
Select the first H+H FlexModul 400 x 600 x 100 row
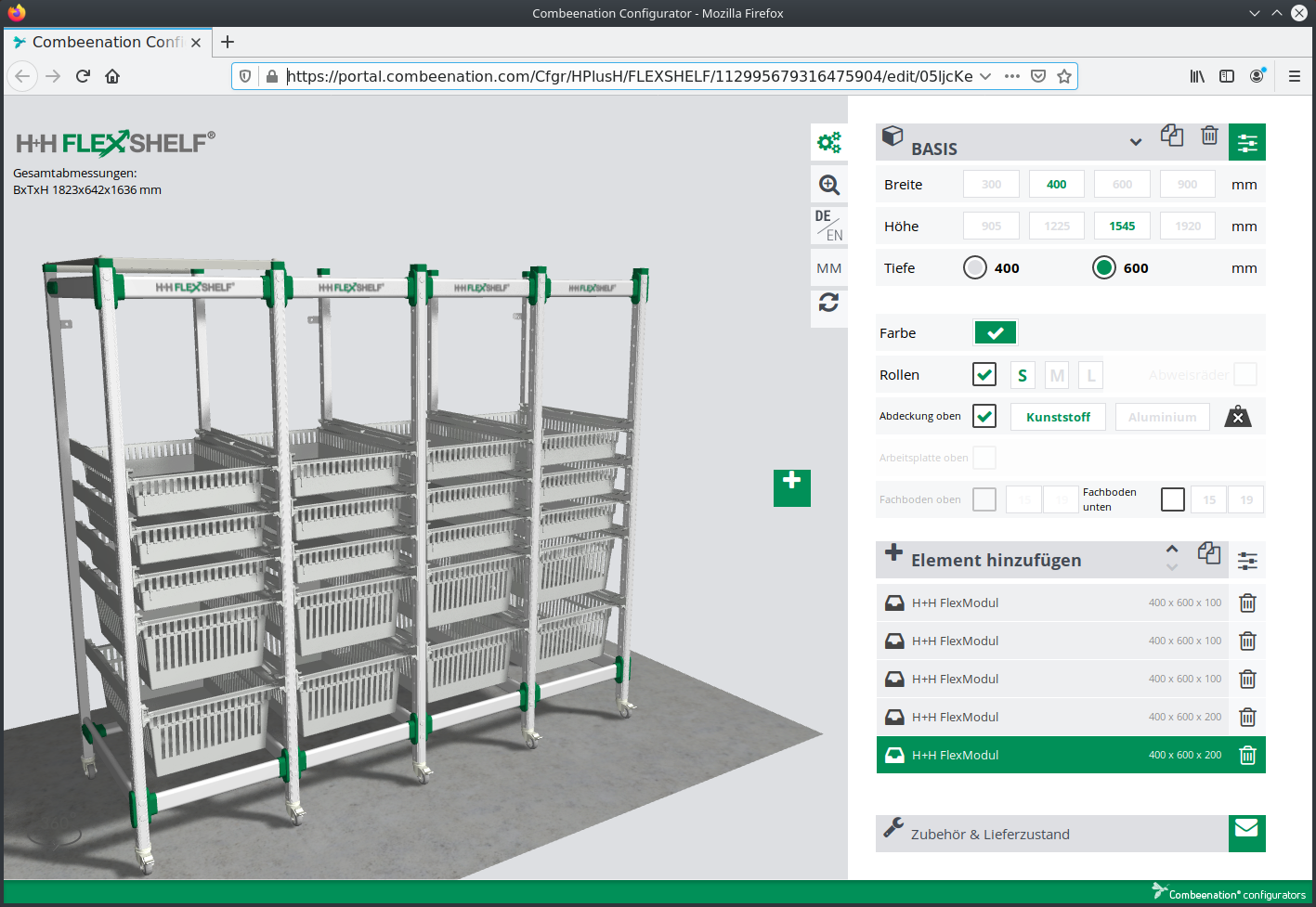(1052, 603)
